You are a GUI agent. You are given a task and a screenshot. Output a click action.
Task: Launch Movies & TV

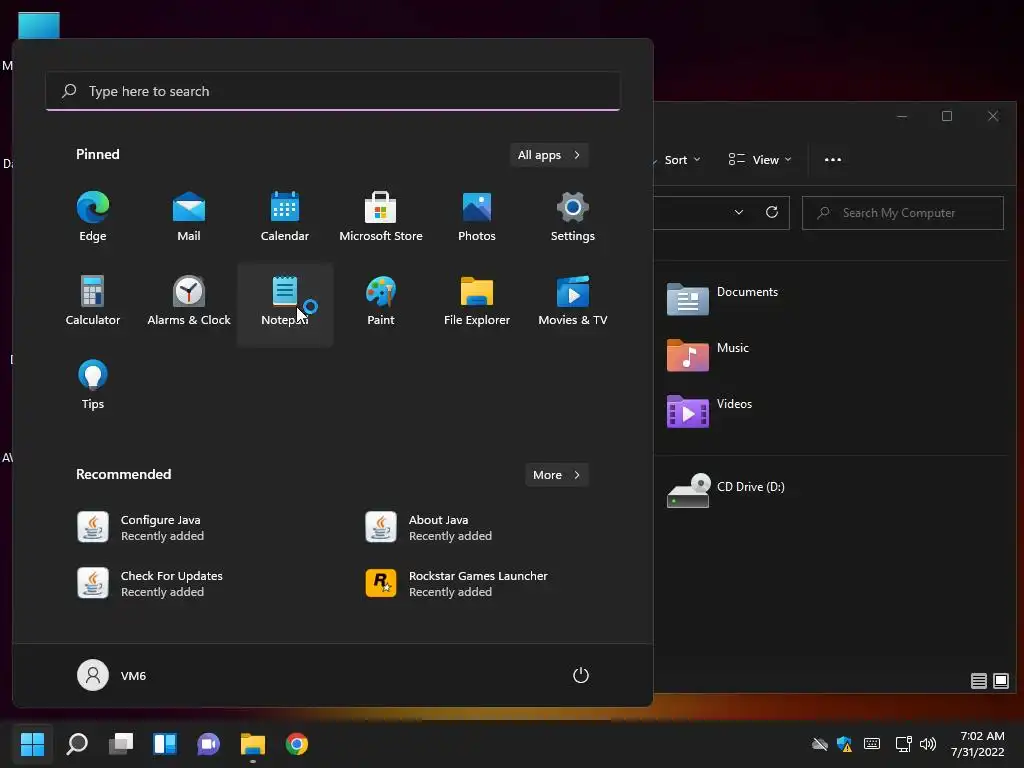tap(573, 302)
